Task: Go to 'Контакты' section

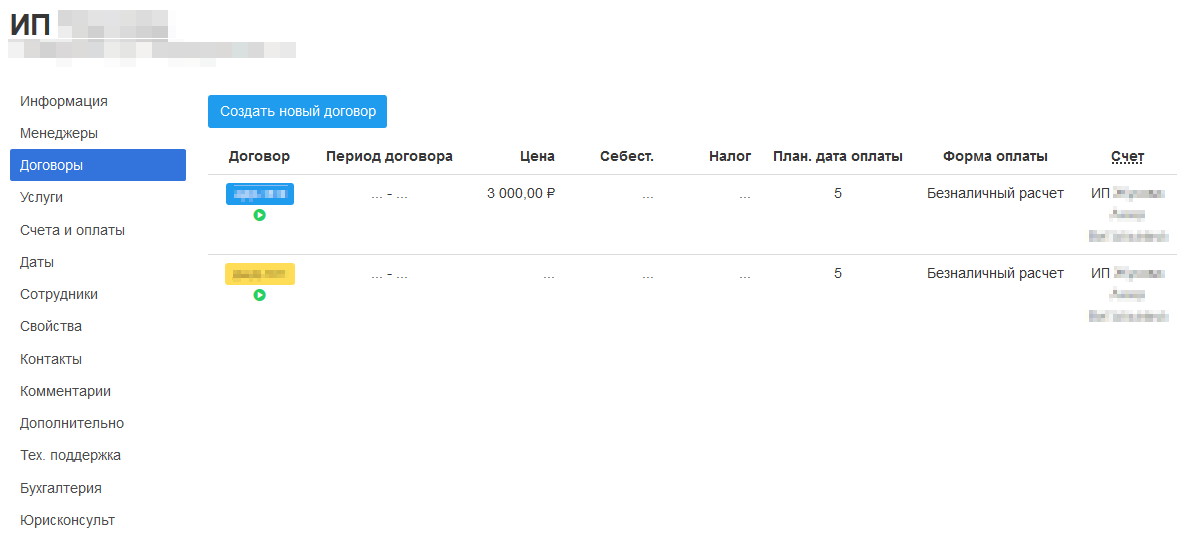Action: pos(51,359)
